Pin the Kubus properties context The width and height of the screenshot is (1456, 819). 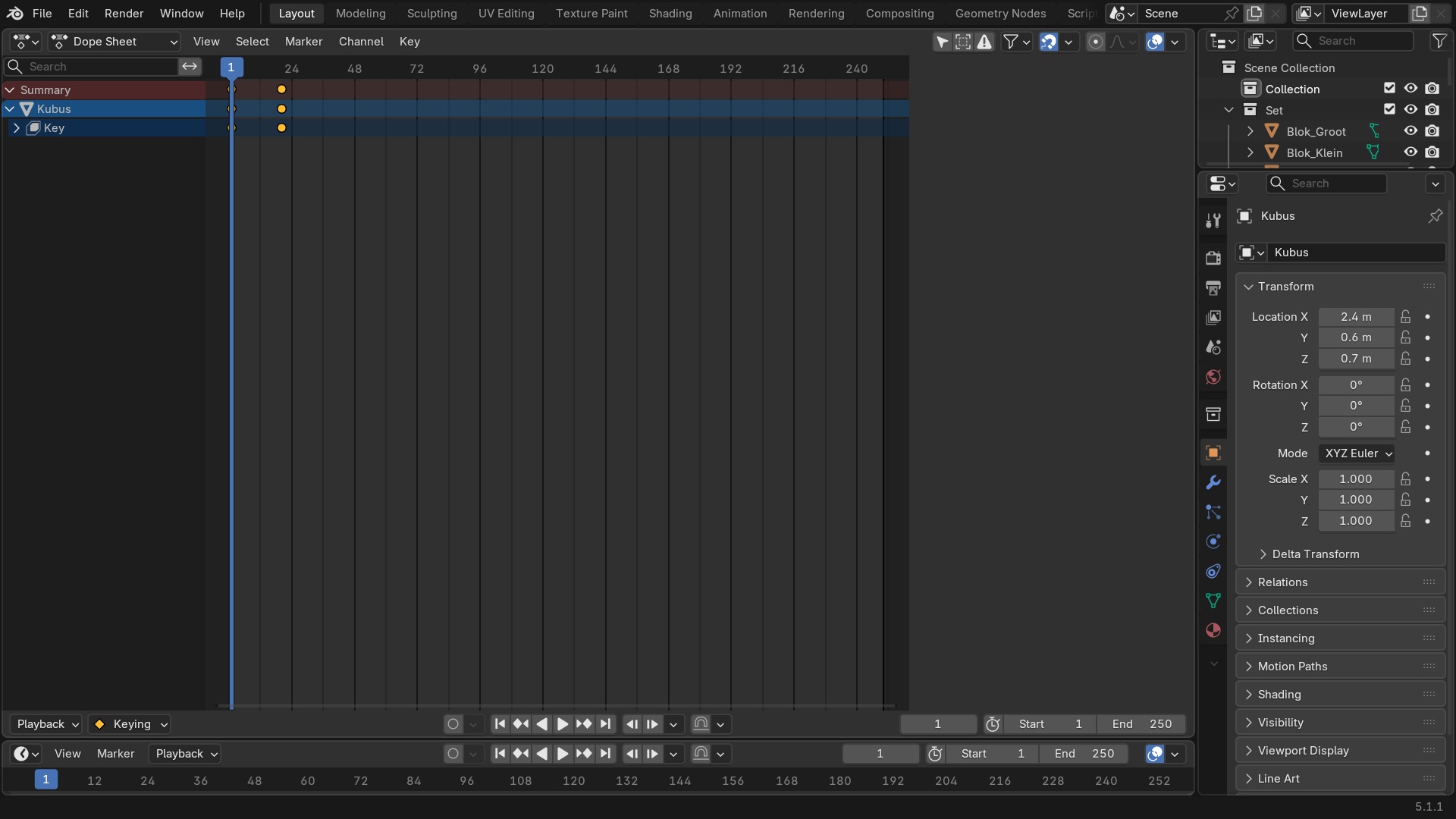(x=1435, y=216)
